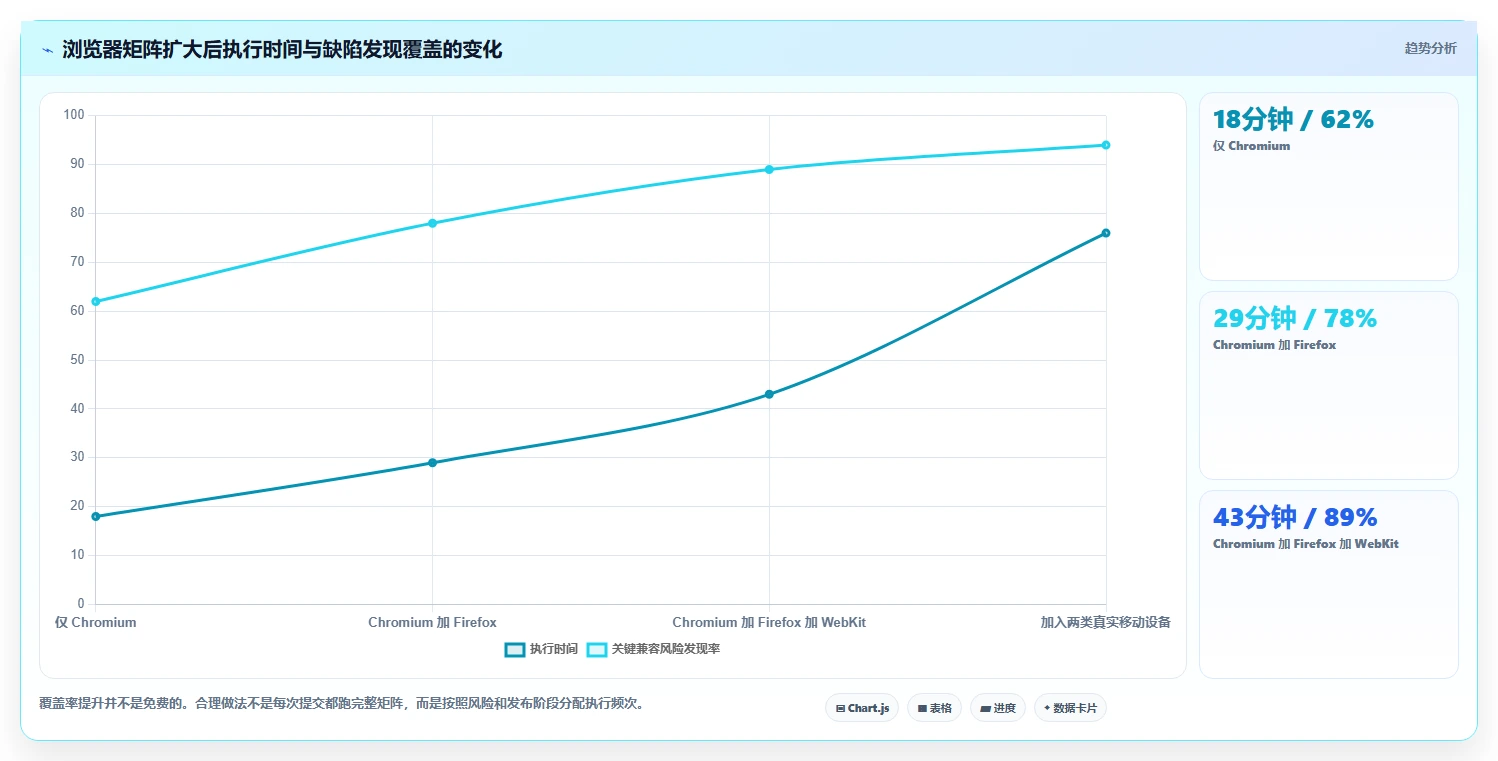Click detection rate point at 78 for Firefox
This screenshot has width=1498, height=761.
432,223
